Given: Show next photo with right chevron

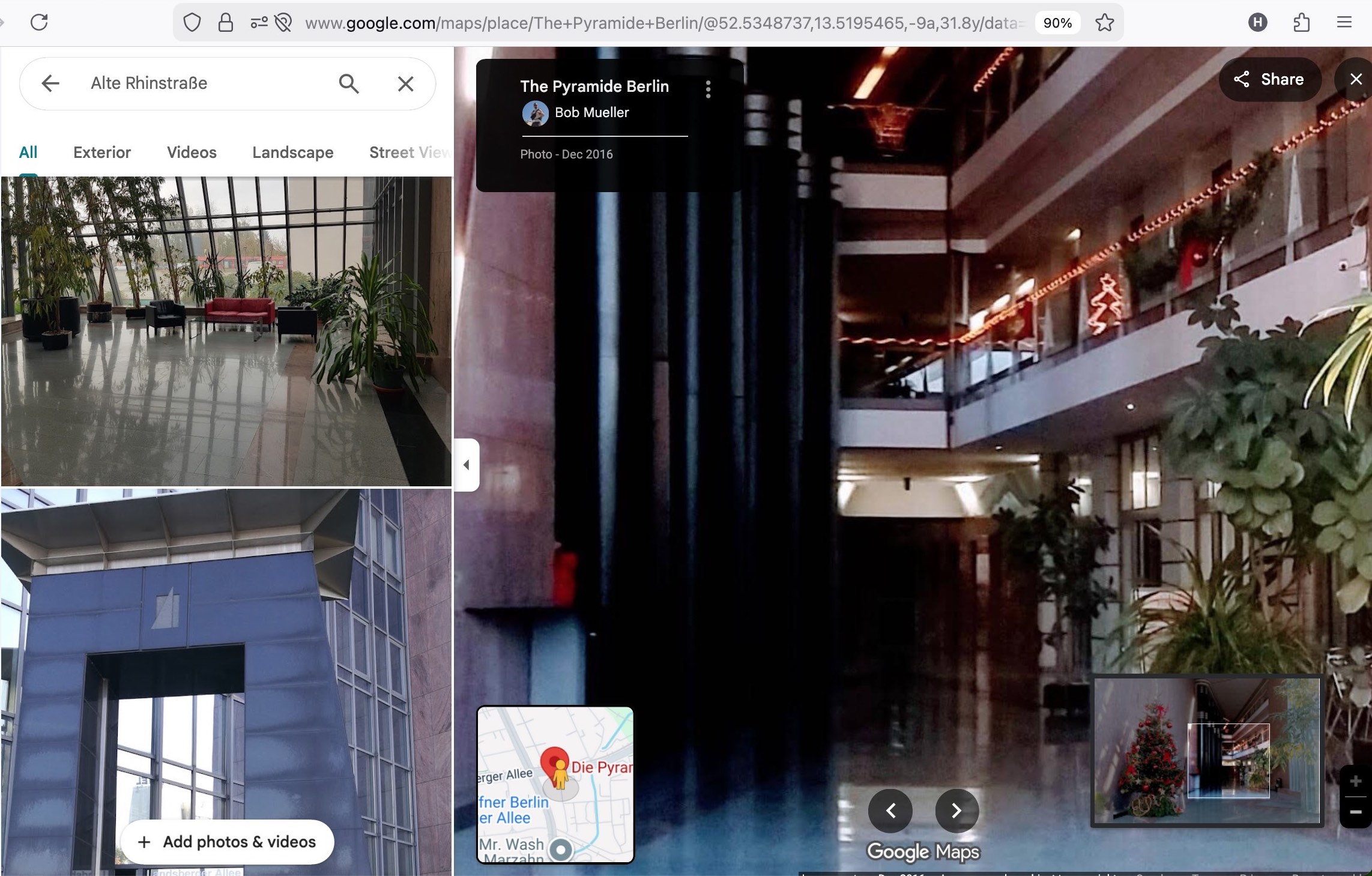Looking at the screenshot, I should pyautogui.click(x=956, y=811).
